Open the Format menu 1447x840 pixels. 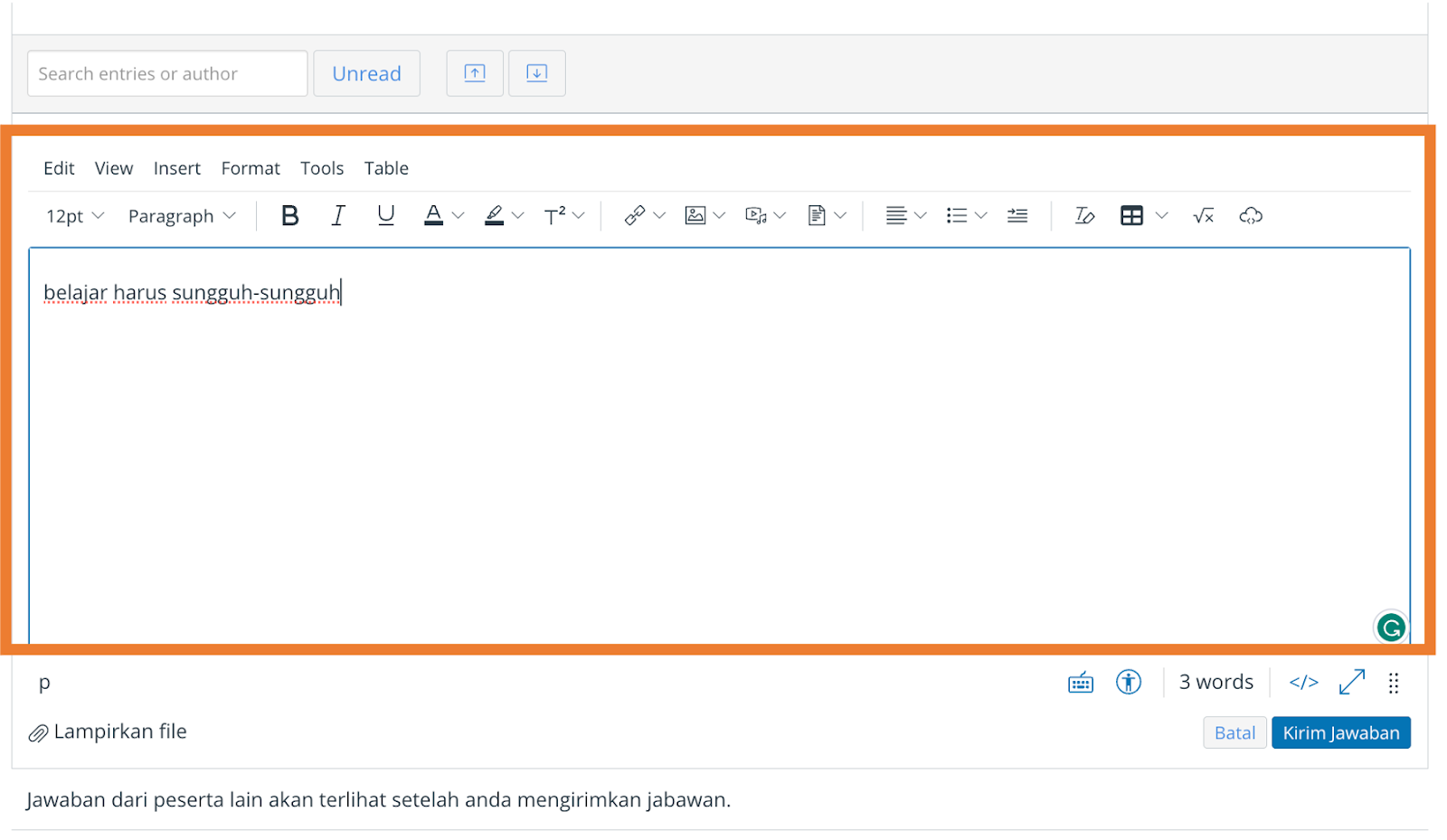point(251,168)
